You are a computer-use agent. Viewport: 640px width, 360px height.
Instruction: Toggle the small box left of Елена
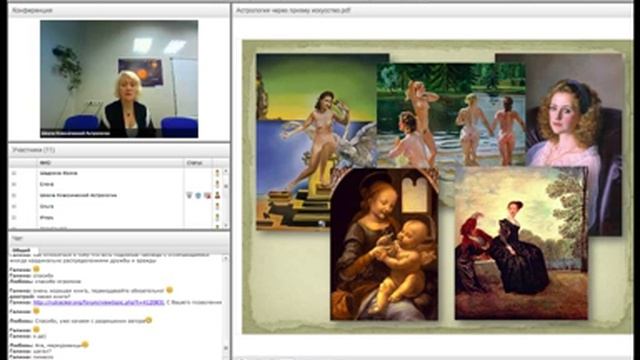click(x=14, y=184)
